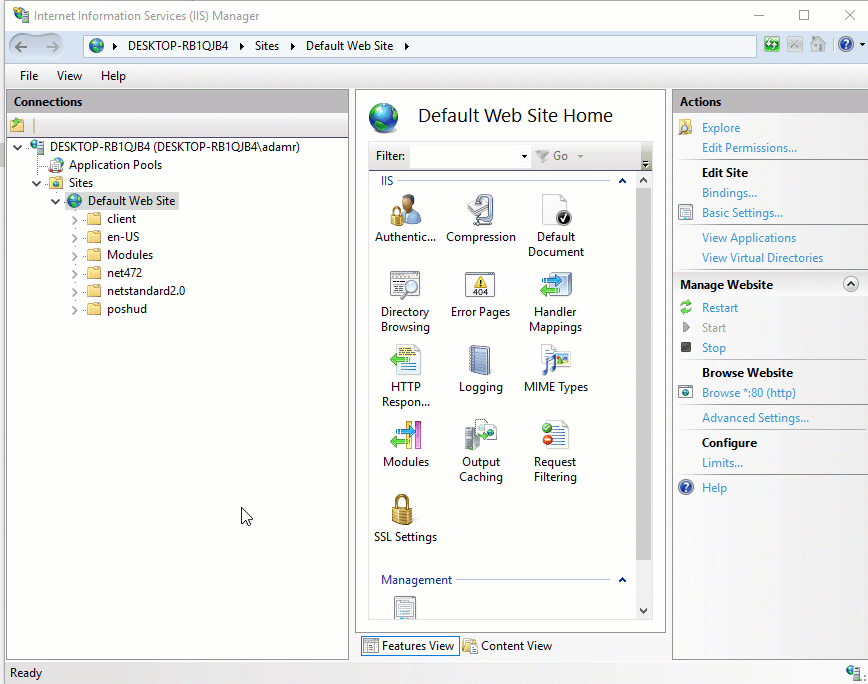Open Advanced Settings link
This screenshot has width=868, height=684.
pos(755,418)
